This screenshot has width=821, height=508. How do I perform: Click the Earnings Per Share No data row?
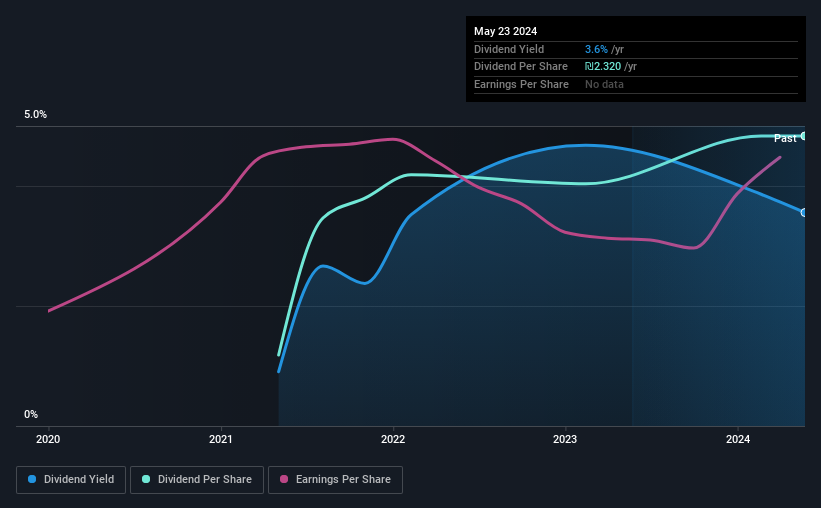[x=636, y=84]
